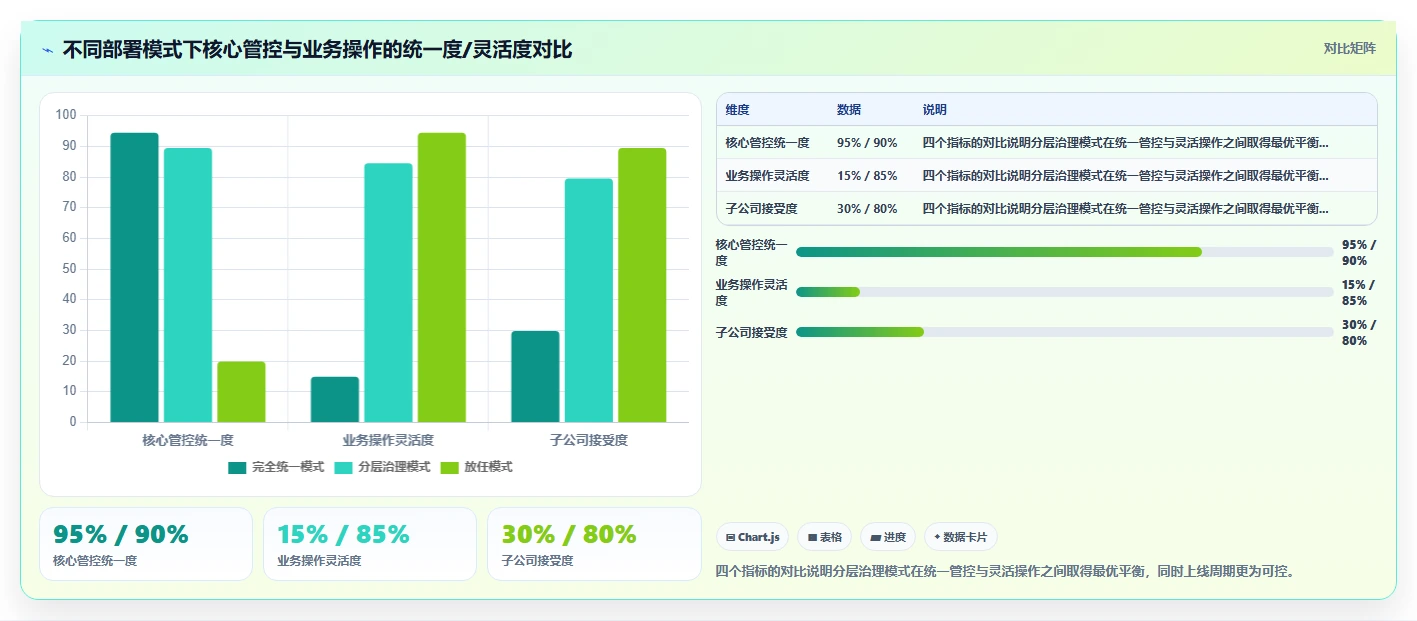The height and width of the screenshot is (621, 1417).
Task: Click the 30% / 80% value beside progress bar
Action: click(x=1359, y=332)
